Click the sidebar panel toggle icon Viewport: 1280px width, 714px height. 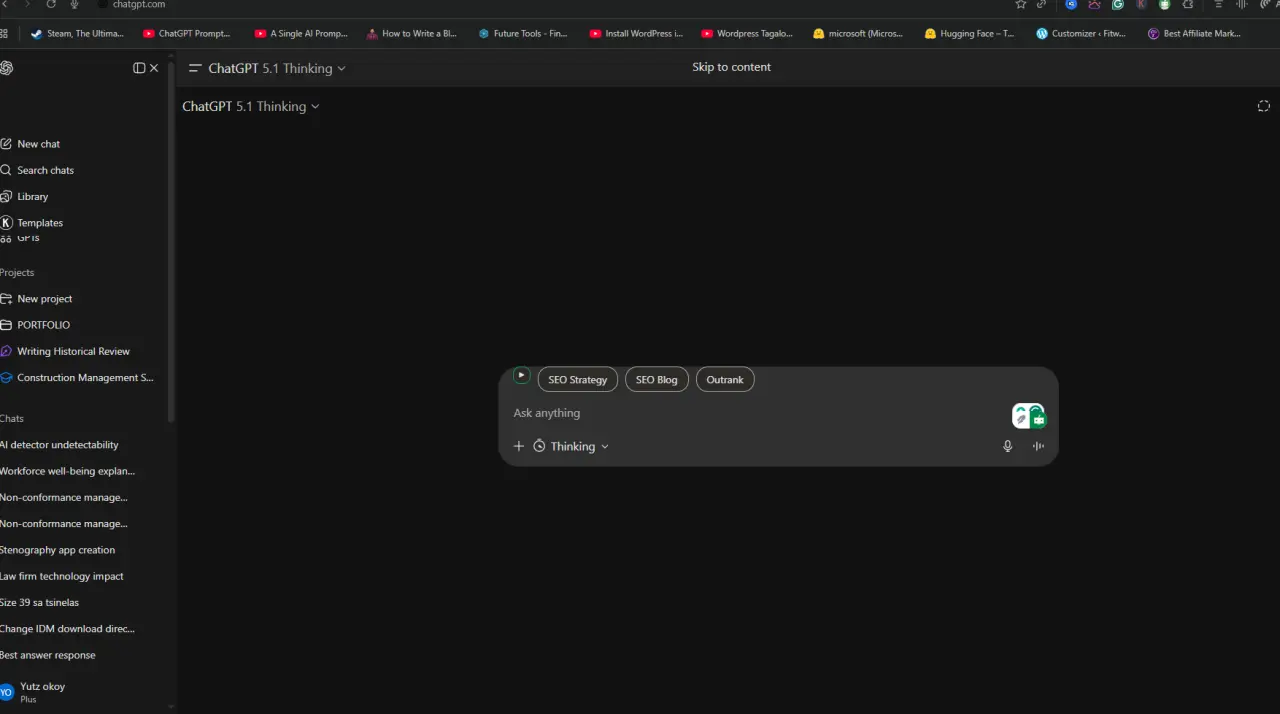coord(139,68)
